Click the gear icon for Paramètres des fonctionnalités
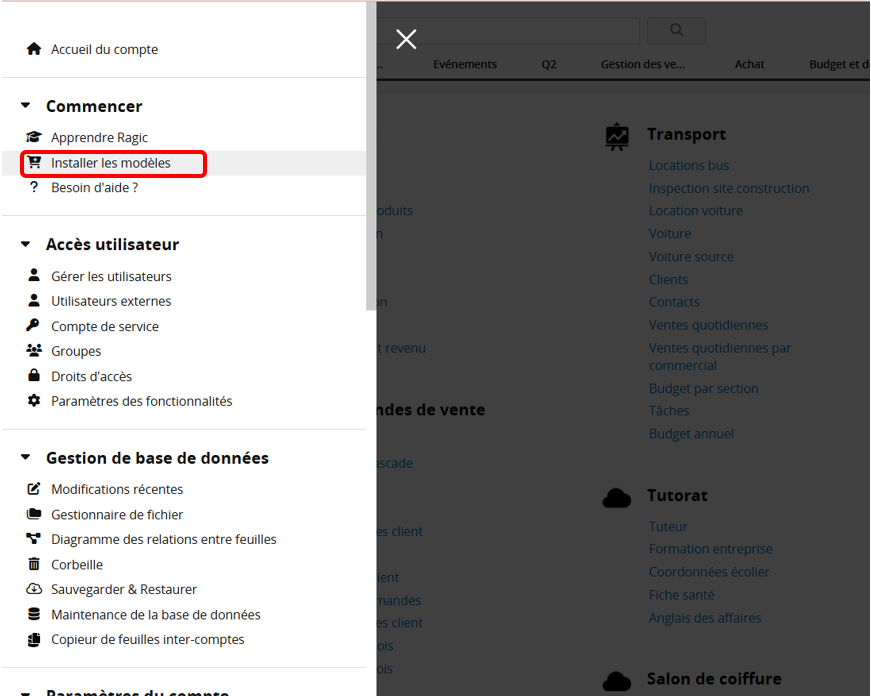Viewport: 871px width, 696px height. click(x=34, y=401)
